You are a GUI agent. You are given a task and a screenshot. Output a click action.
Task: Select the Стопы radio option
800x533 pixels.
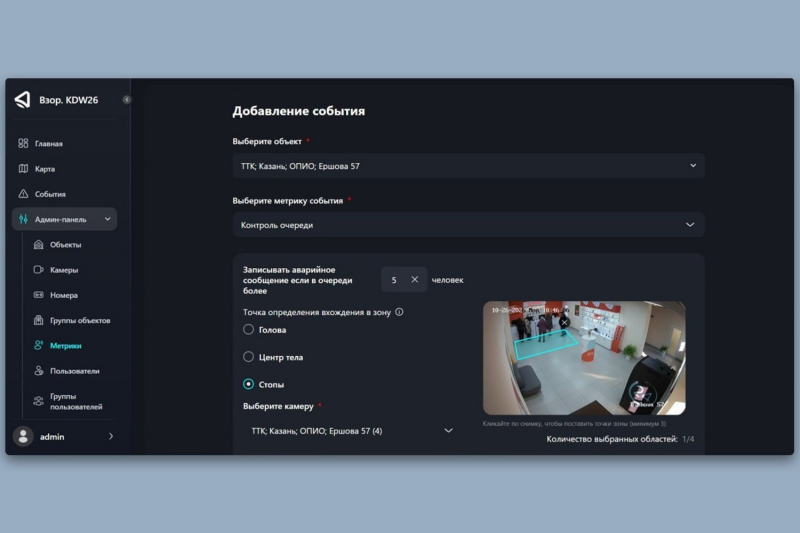pos(248,384)
